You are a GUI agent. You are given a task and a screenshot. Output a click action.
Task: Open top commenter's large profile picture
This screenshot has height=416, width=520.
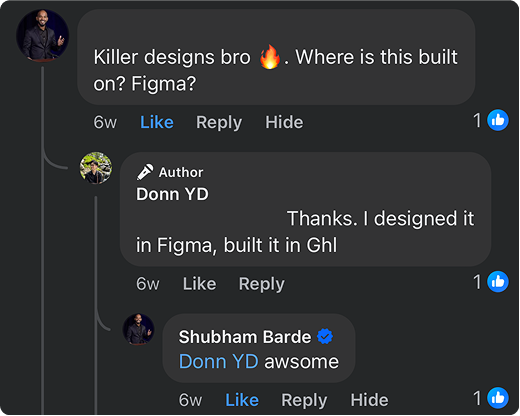pyautogui.click(x=43, y=35)
